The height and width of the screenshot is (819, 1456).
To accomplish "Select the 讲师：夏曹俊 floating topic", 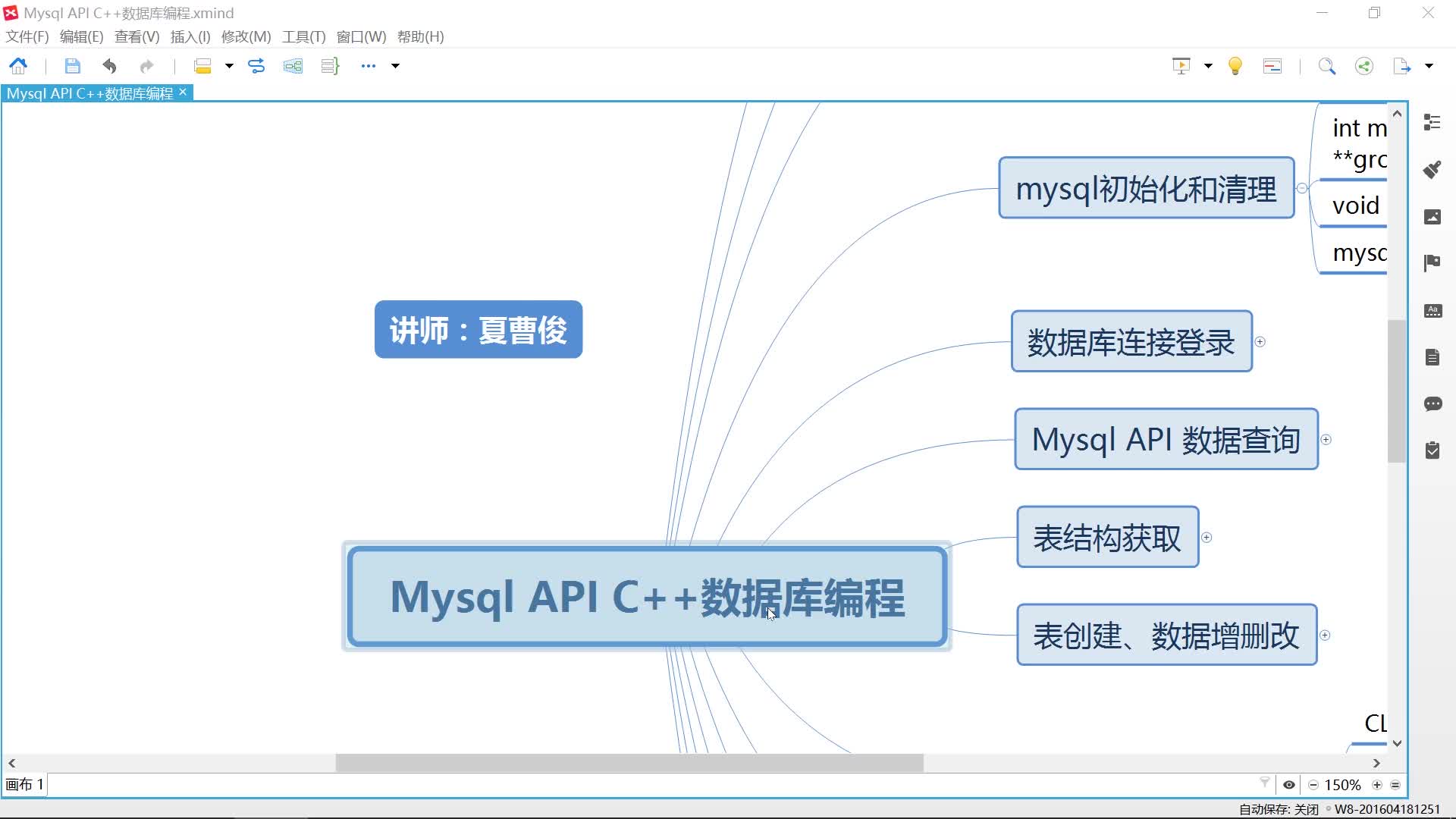I will coord(479,330).
